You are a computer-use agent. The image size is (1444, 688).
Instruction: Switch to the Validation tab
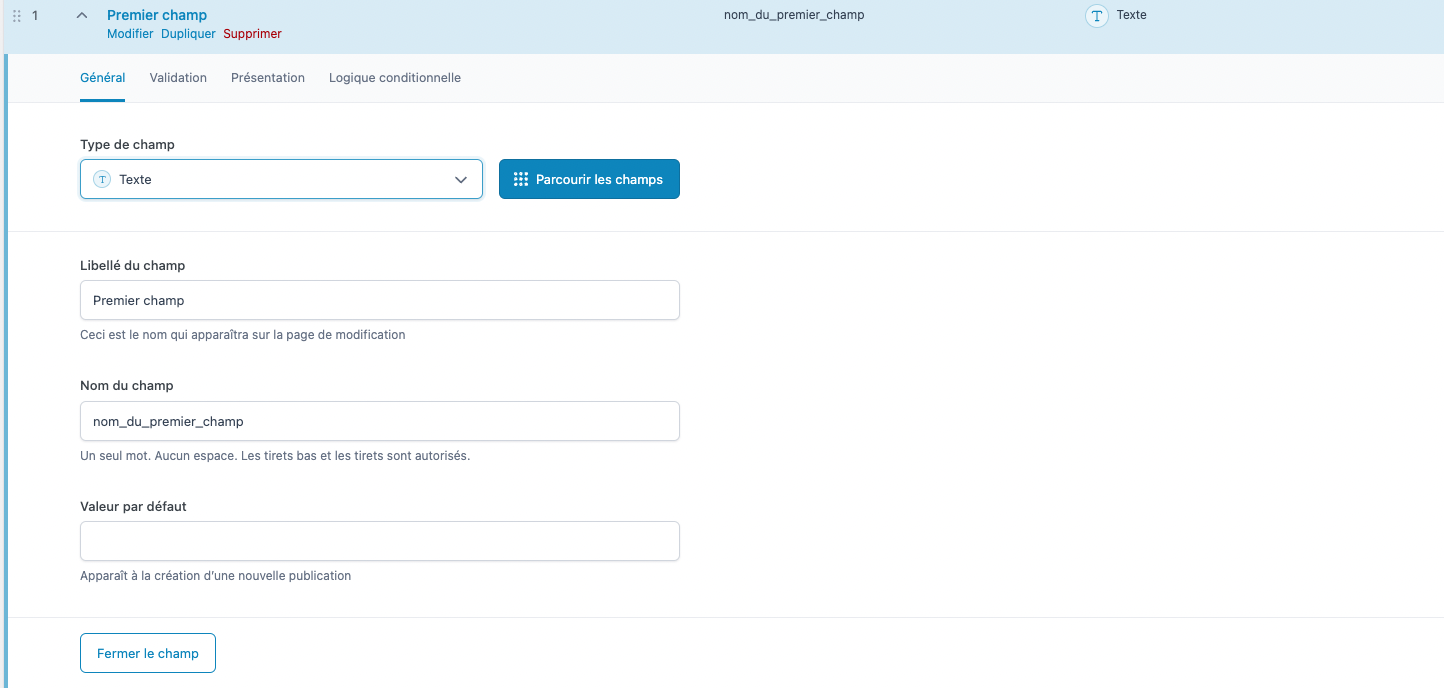pos(178,78)
